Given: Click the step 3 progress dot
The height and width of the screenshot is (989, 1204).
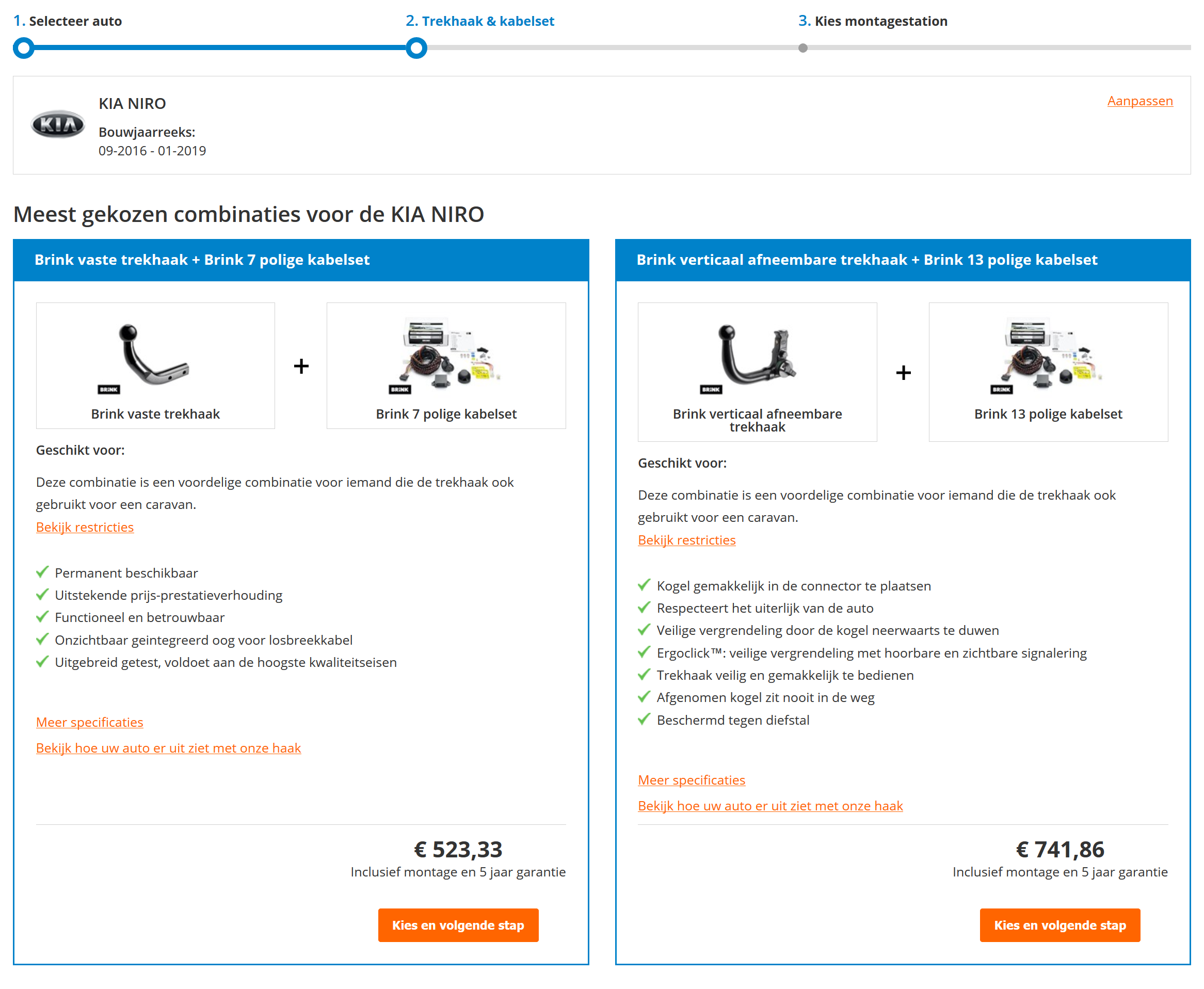Looking at the screenshot, I should click(x=802, y=48).
